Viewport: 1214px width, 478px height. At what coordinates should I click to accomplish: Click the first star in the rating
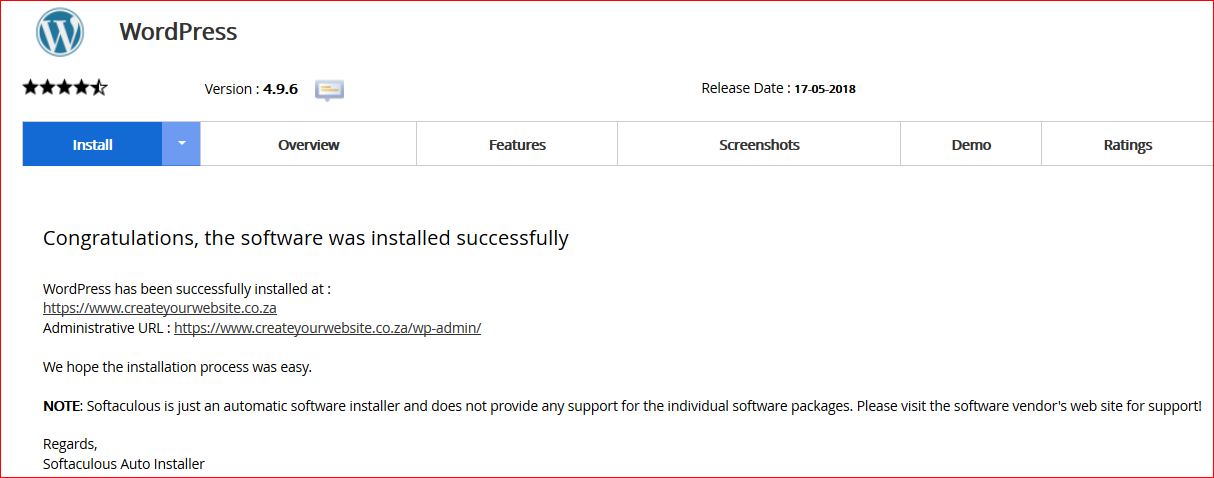(x=31, y=88)
